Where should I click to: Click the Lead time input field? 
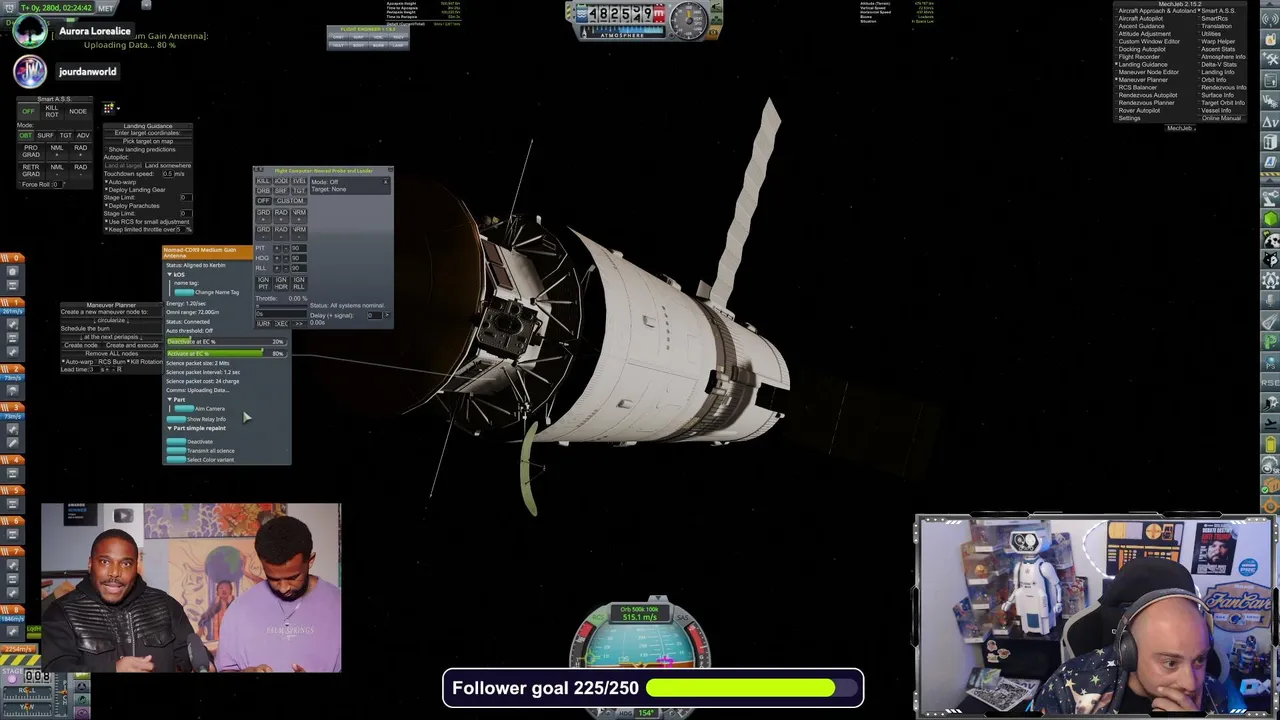[x=94, y=369]
